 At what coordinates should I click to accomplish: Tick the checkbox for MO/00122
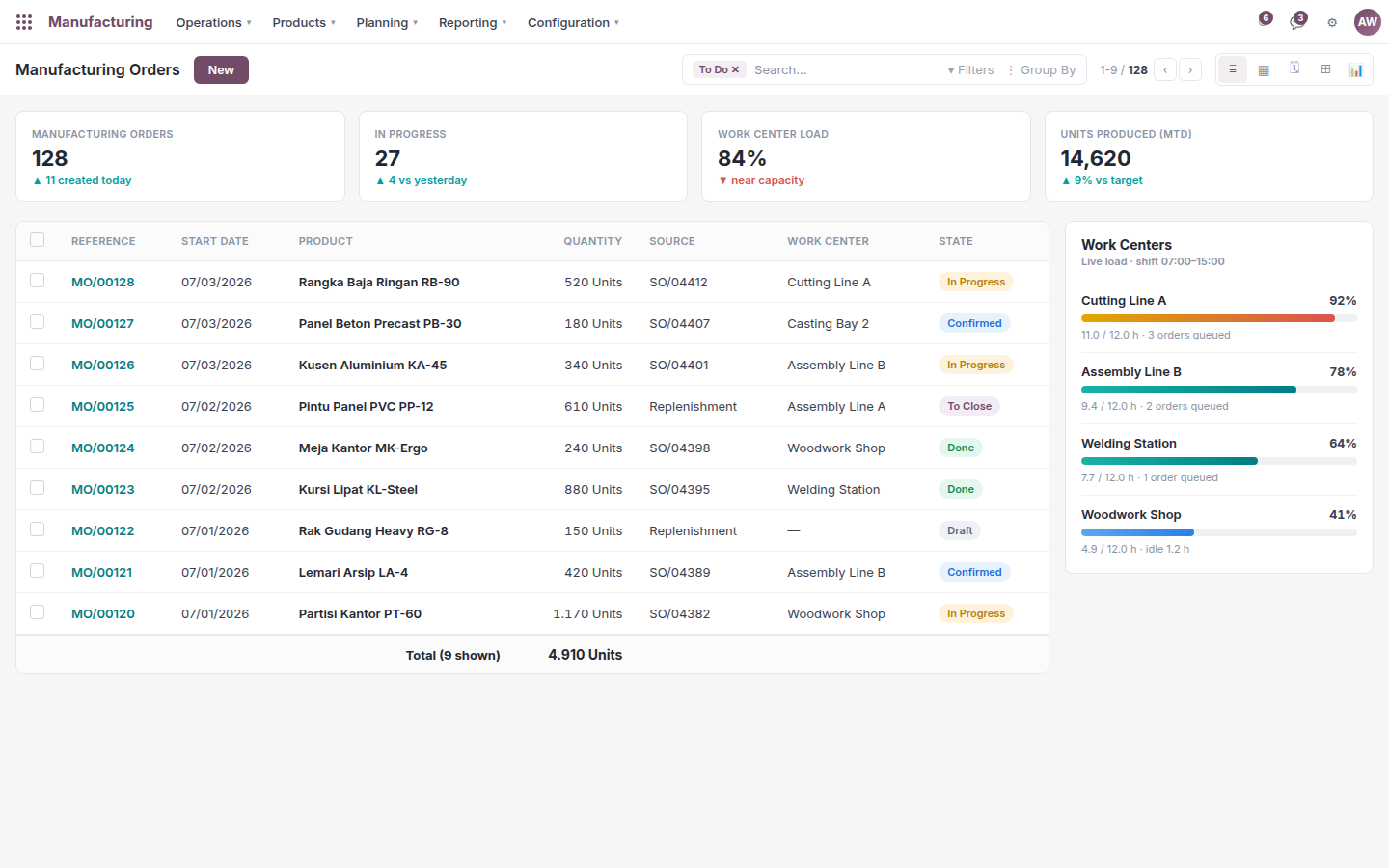click(38, 529)
